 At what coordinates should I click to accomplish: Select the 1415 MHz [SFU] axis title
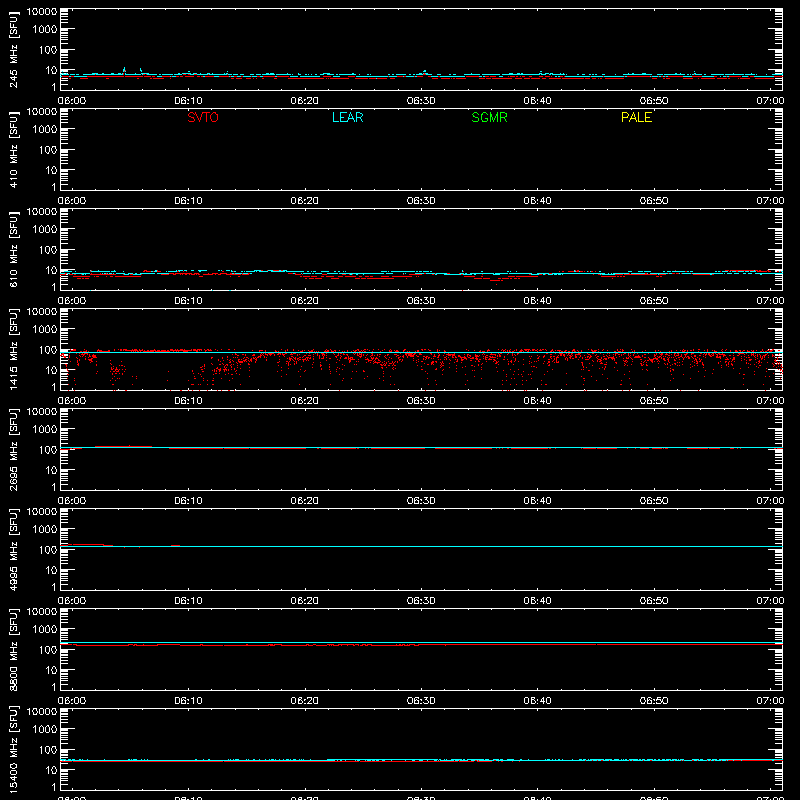pyautogui.click(x=14, y=350)
